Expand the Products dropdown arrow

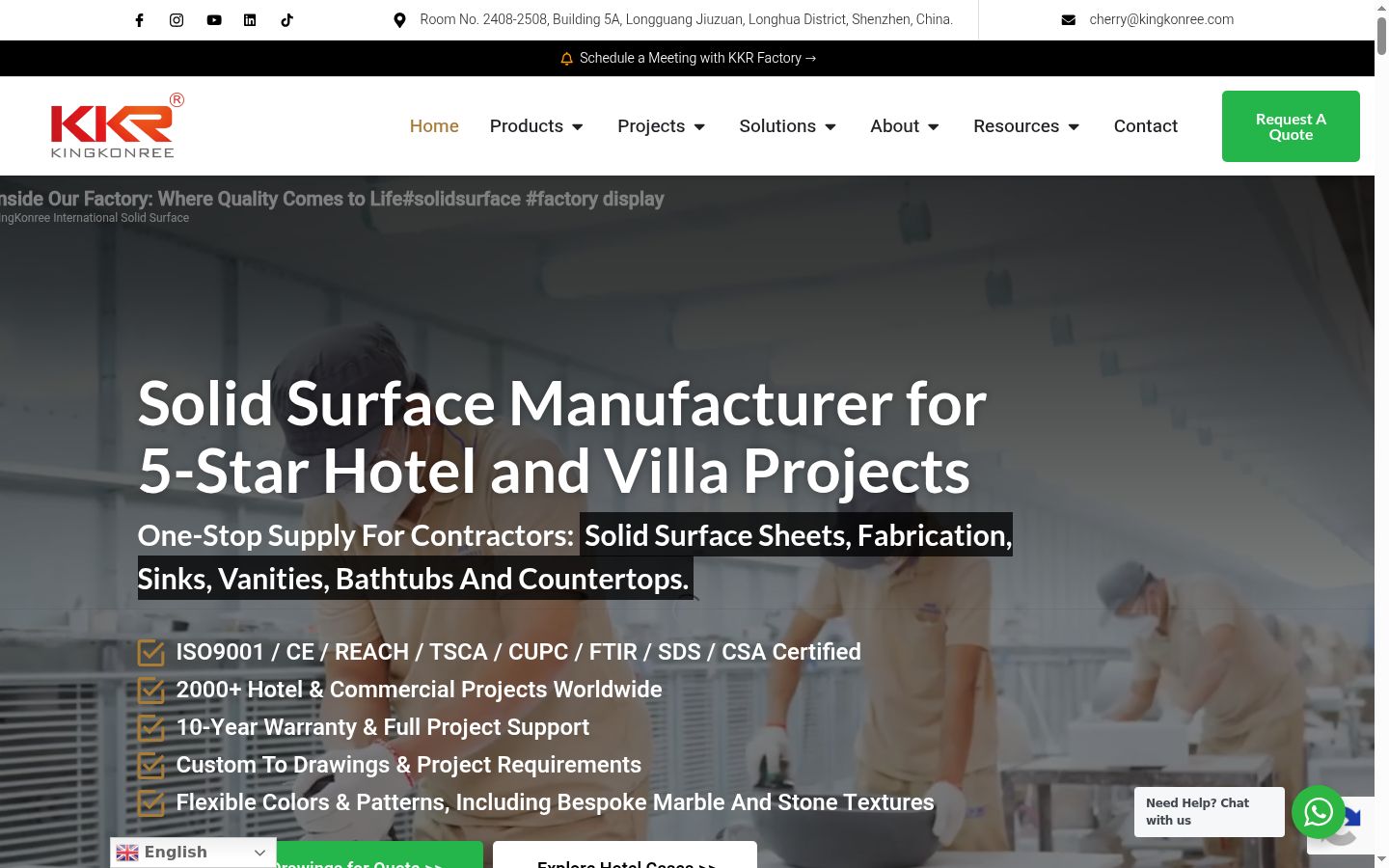[578, 126]
